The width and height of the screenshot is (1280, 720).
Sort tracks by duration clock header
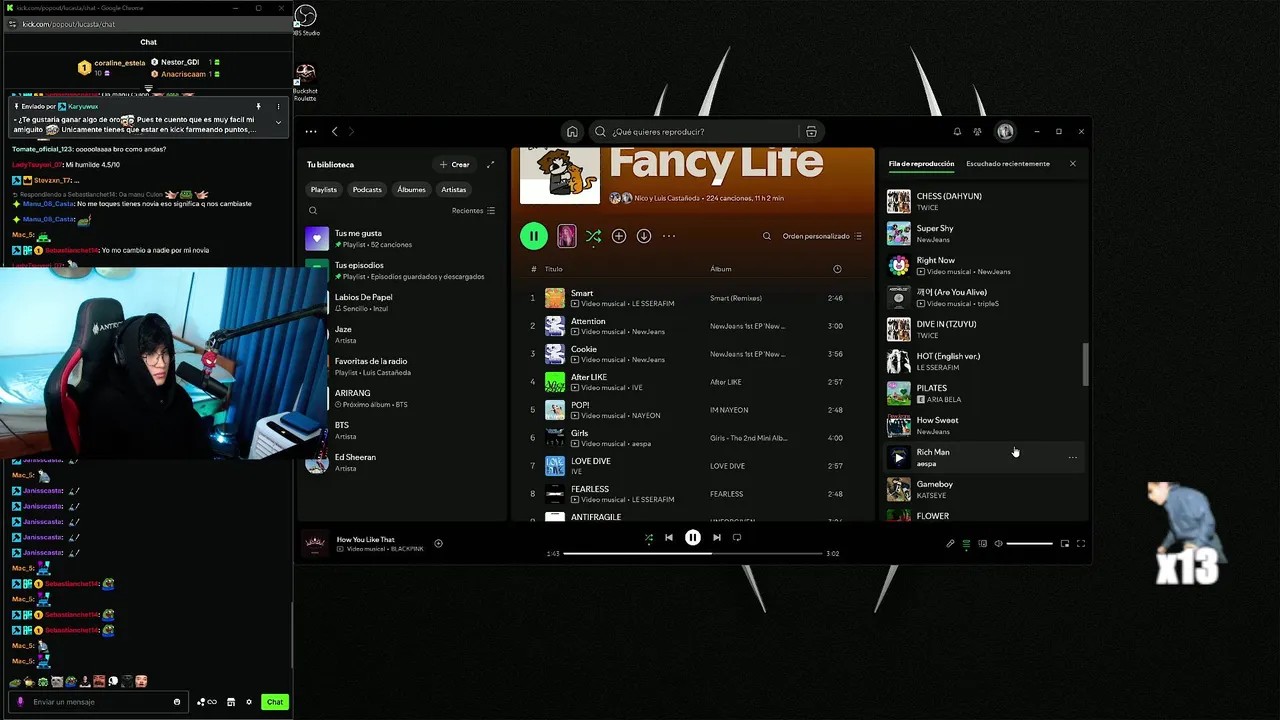(x=837, y=269)
